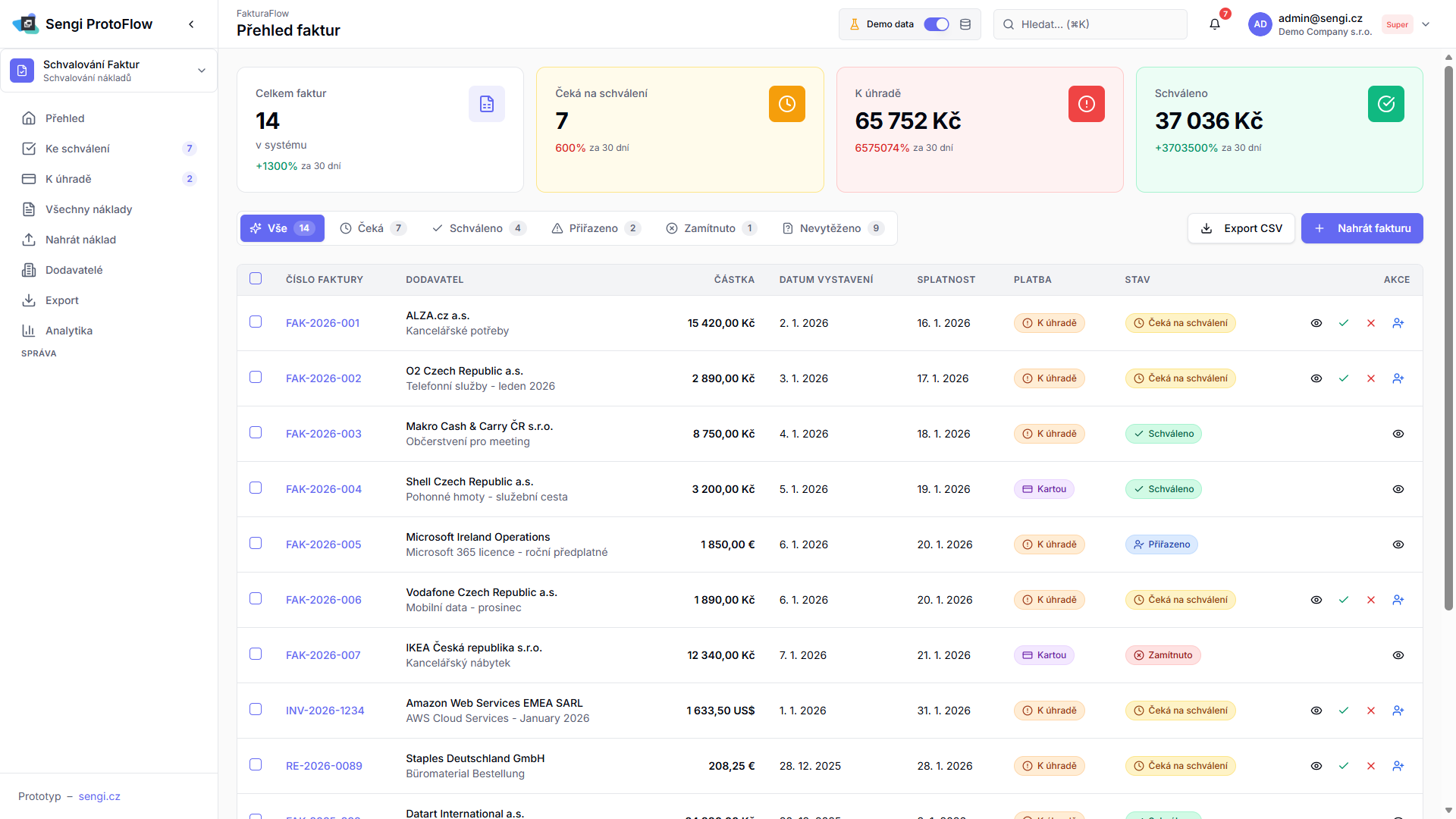Open Dodavatelé in the sidebar menu
The height and width of the screenshot is (819, 1456).
pyautogui.click(x=74, y=270)
